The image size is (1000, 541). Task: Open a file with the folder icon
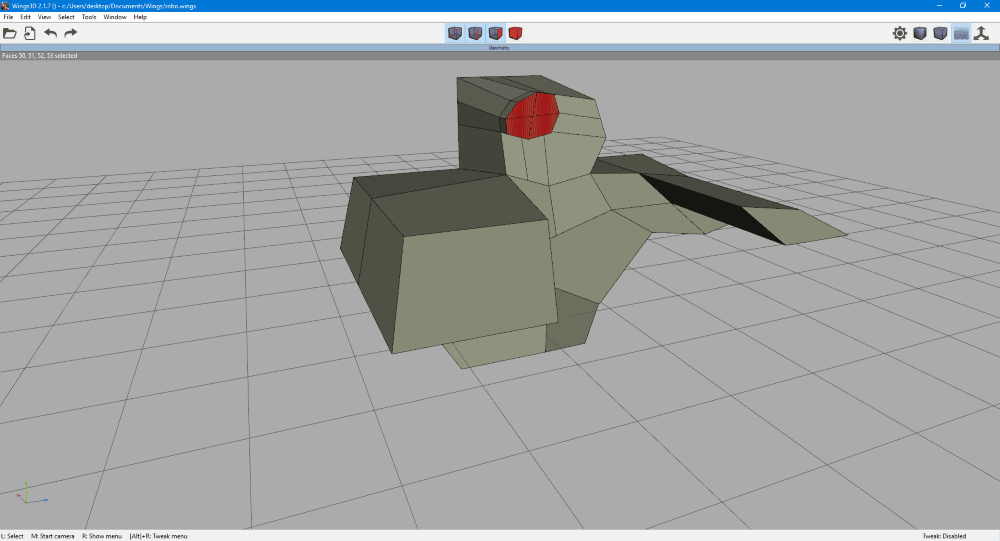(x=10, y=33)
